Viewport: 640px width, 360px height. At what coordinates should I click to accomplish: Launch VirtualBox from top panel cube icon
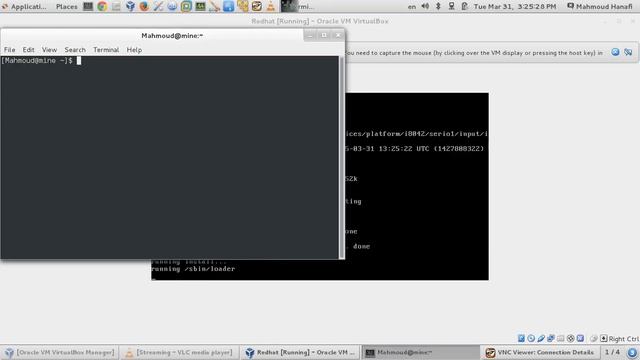[130, 6]
